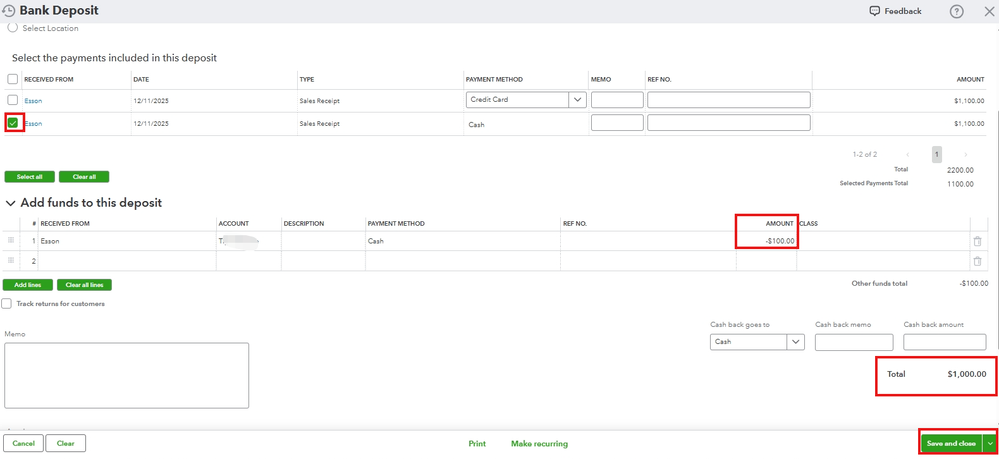Click inside the Memo text area

coord(126,375)
